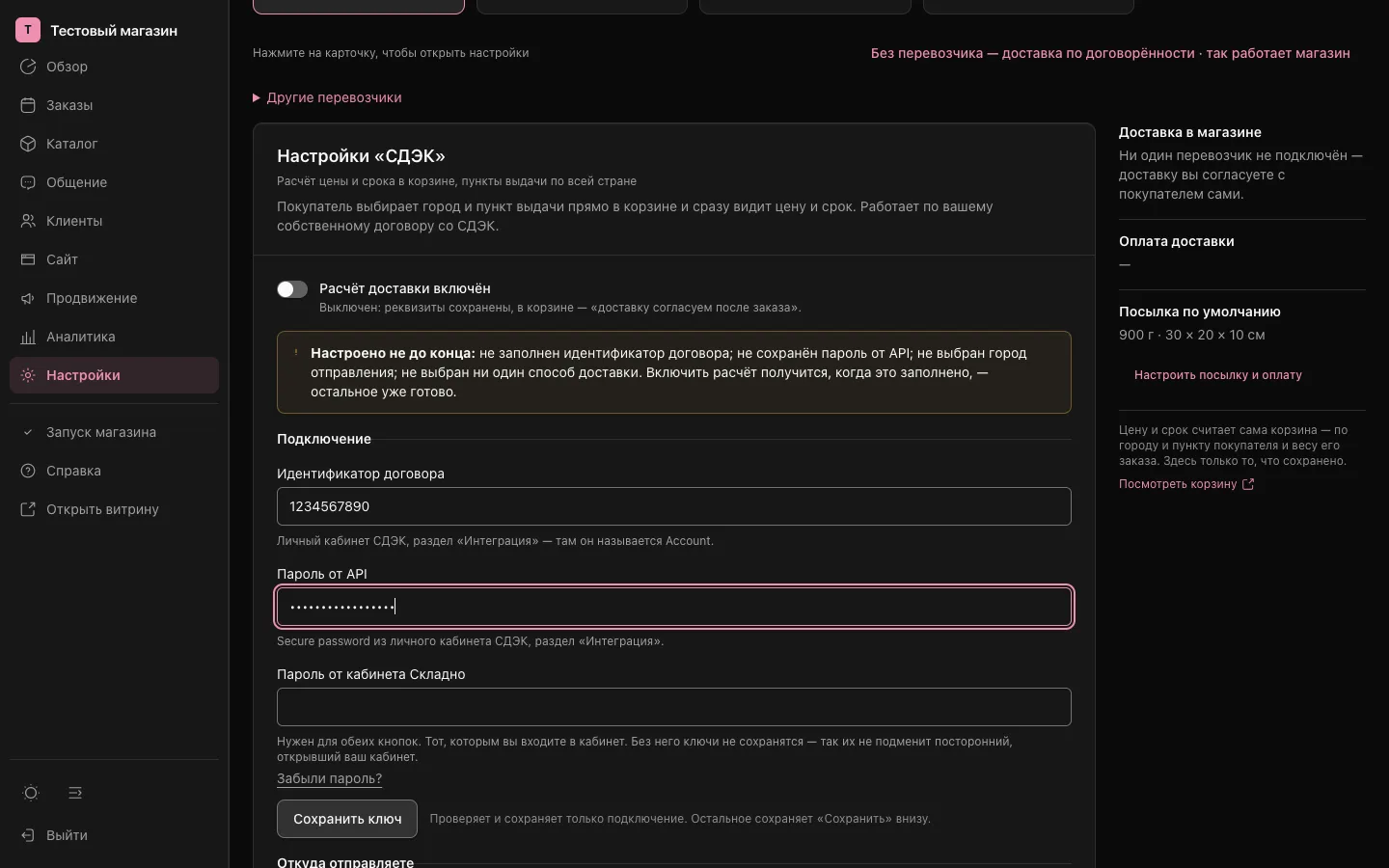Click the Пароль от кабинета Складно field
This screenshot has height=868, width=1389.
coord(674,707)
